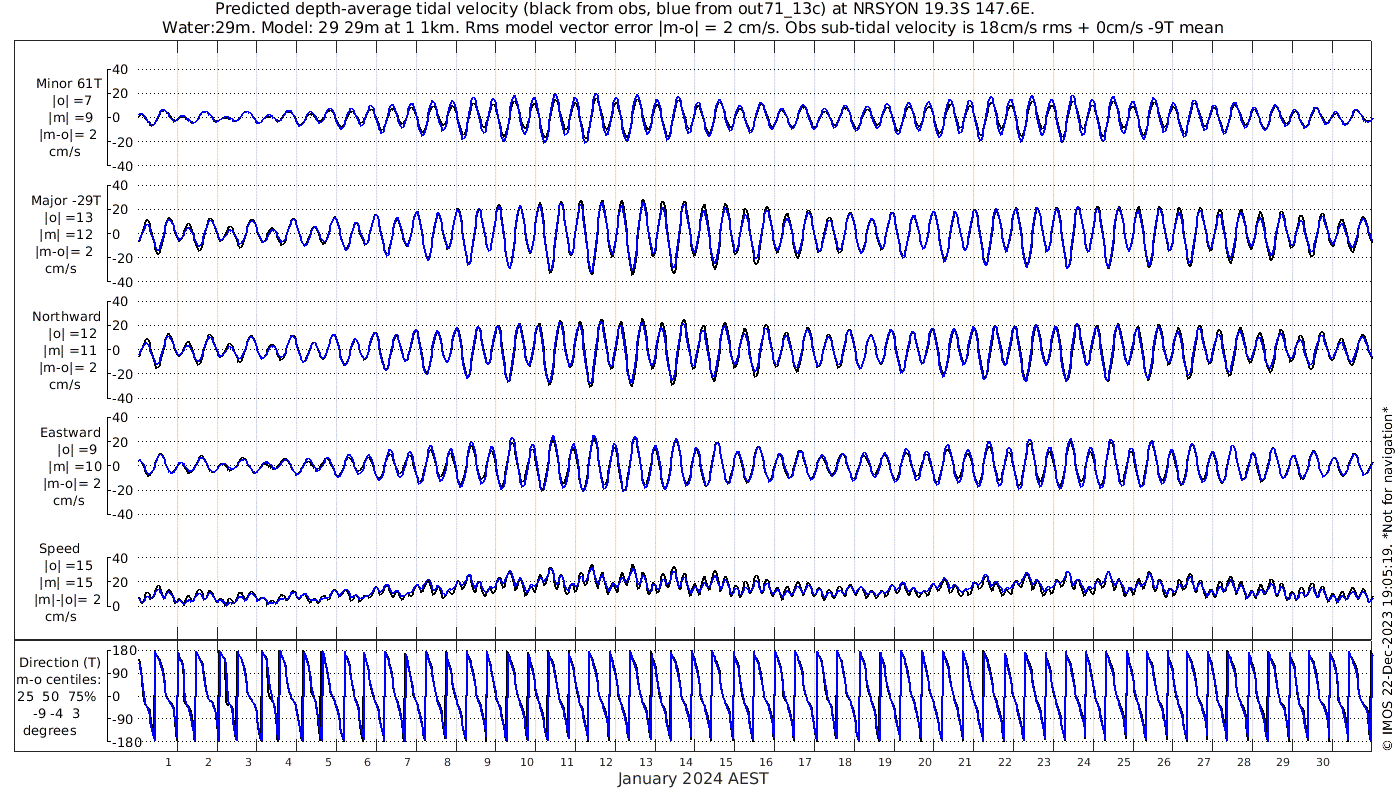Click the '180' tick in Direction panel
This screenshot has height=800, width=1400.
tap(123, 651)
